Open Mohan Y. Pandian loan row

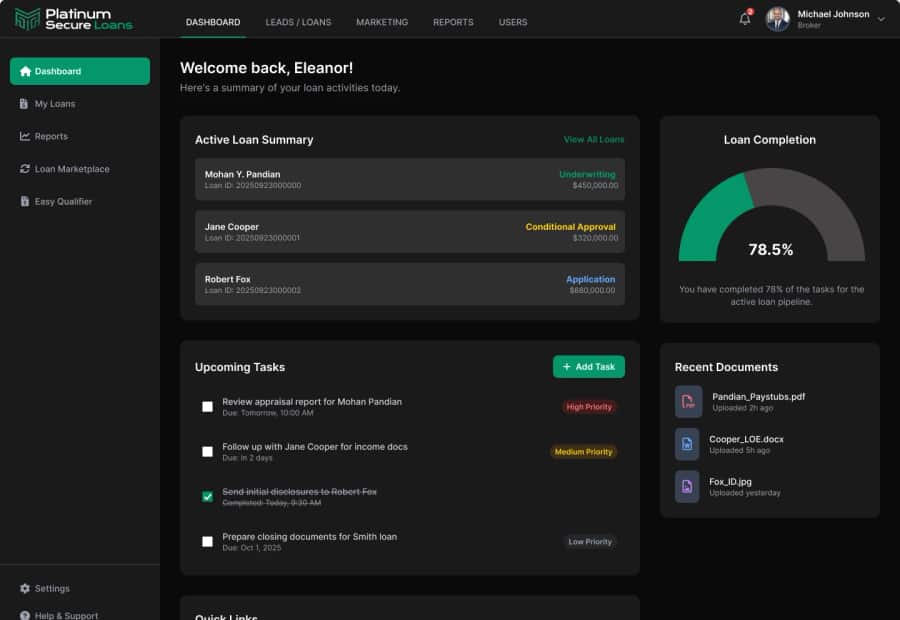point(410,179)
